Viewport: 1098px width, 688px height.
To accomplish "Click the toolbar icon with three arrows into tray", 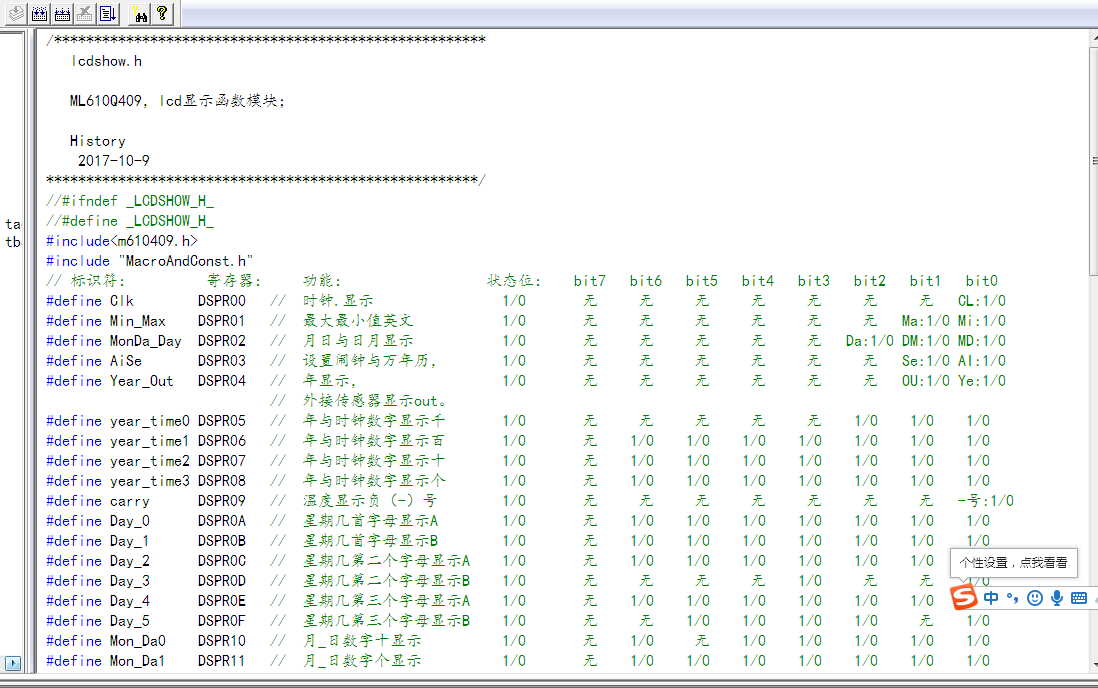I will point(62,13).
